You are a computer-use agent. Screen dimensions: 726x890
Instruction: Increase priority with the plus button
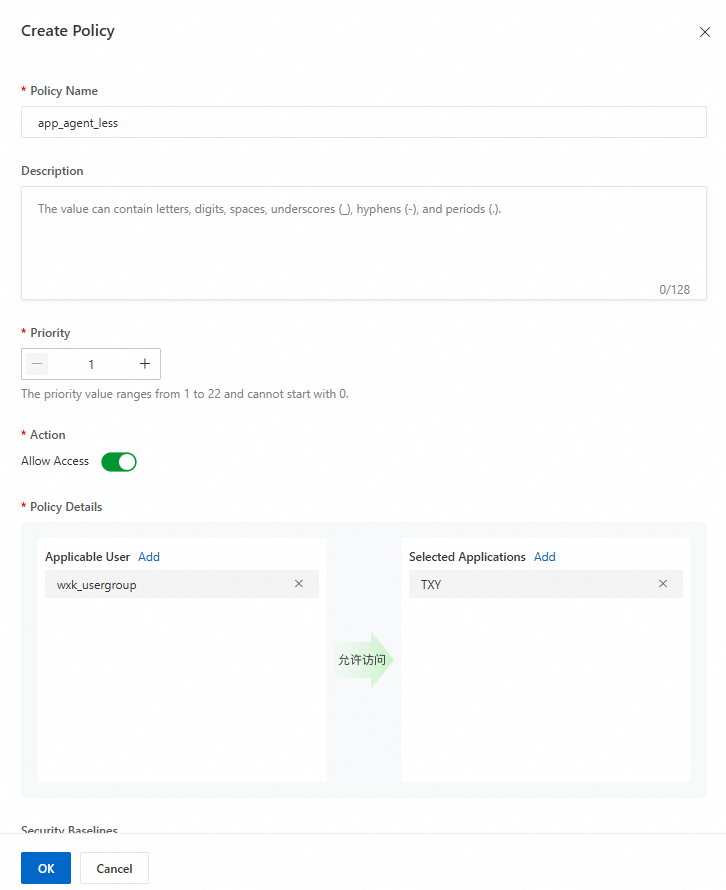[x=144, y=364]
